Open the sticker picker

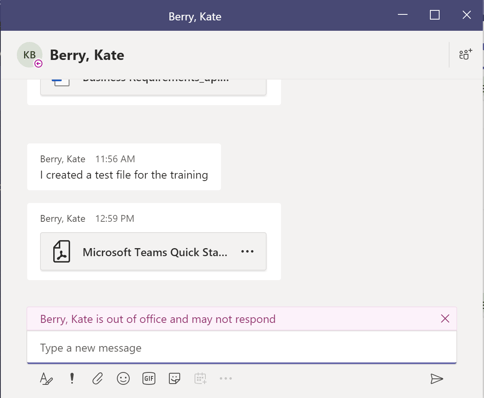(174, 379)
